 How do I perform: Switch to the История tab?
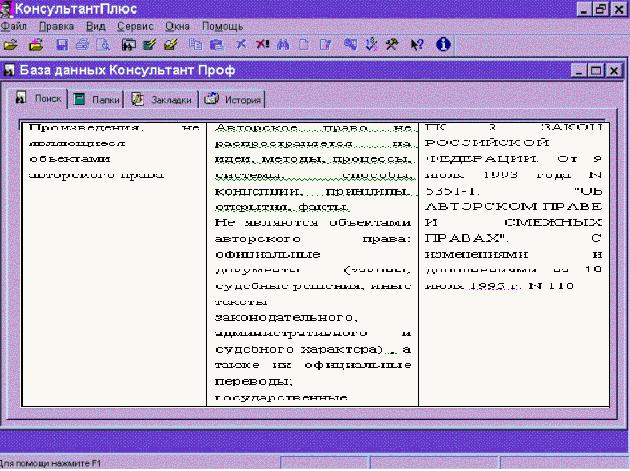click(234, 100)
